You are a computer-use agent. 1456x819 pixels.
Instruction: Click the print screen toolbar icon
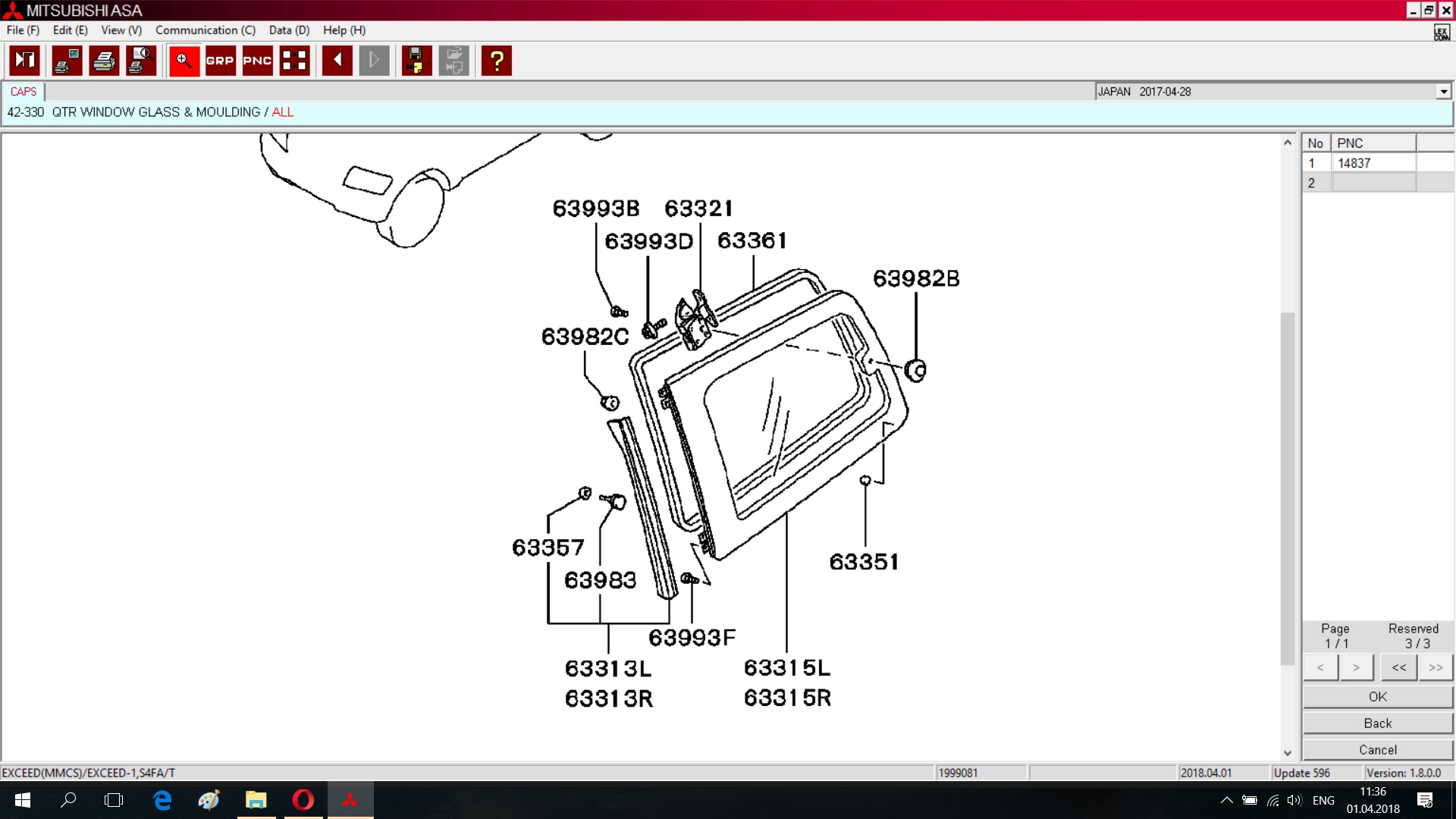click(x=67, y=61)
